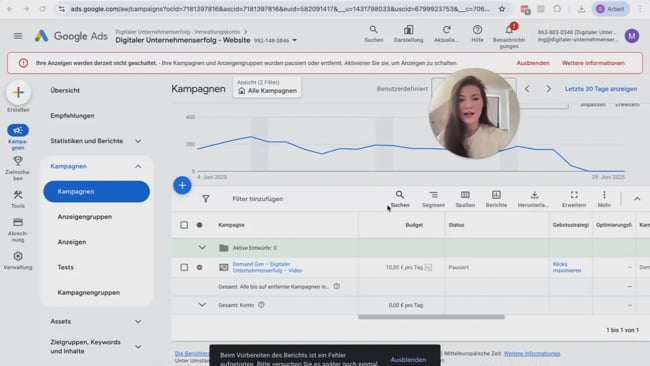Click Weitere Informationen in alert banner
The image size is (650, 366).
click(x=593, y=63)
